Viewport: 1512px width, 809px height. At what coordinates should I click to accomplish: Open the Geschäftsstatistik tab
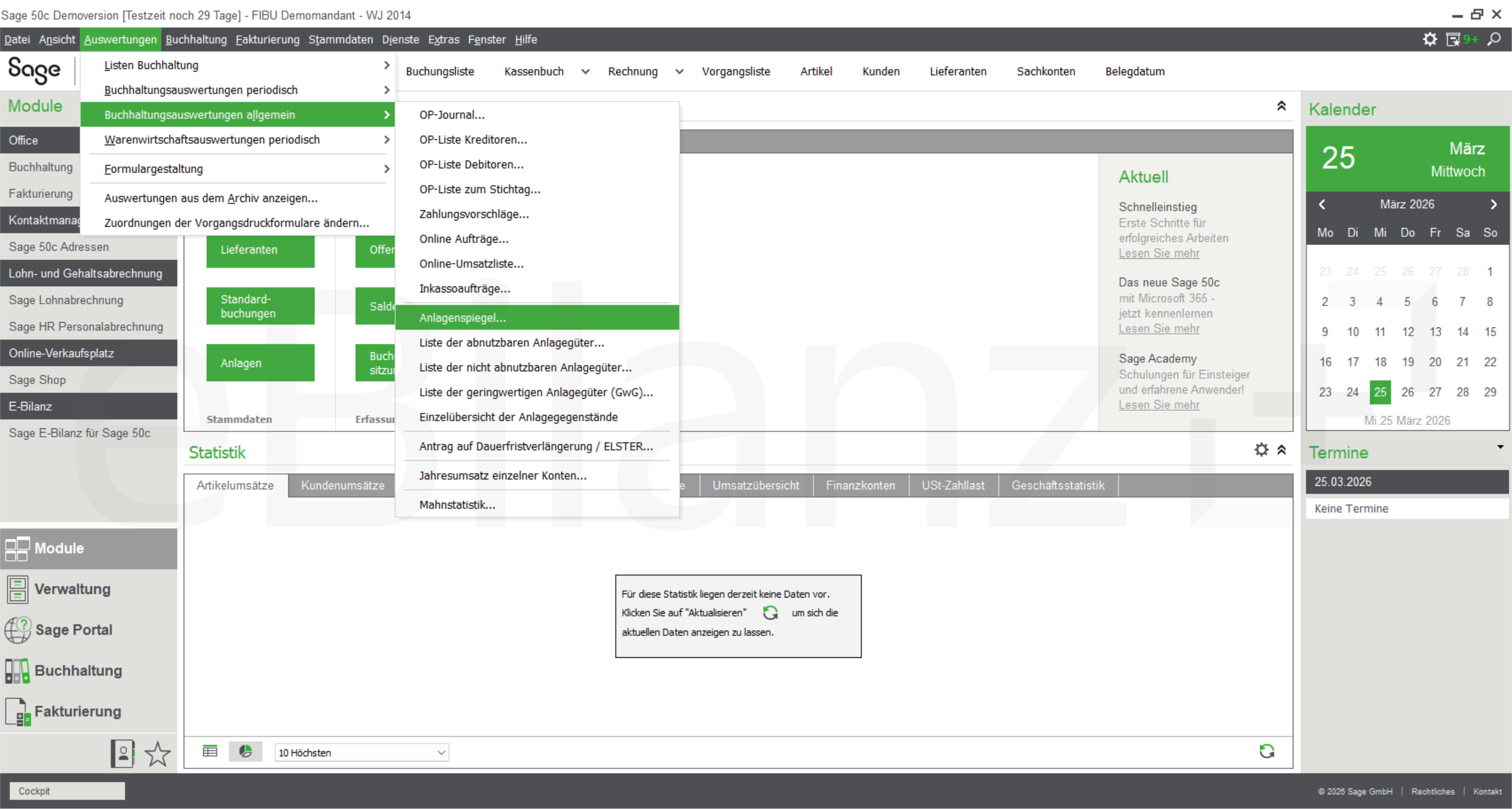(1058, 485)
